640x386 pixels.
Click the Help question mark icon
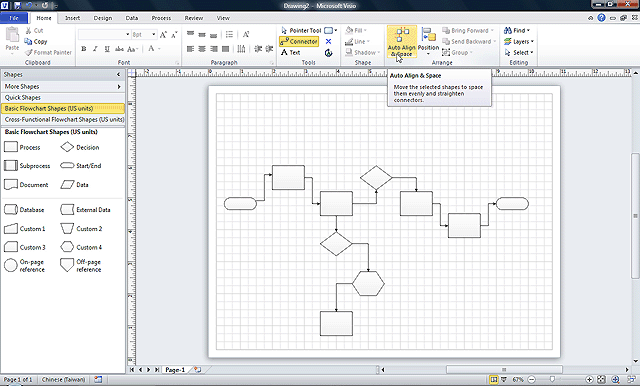pyautogui.click(x=601, y=18)
